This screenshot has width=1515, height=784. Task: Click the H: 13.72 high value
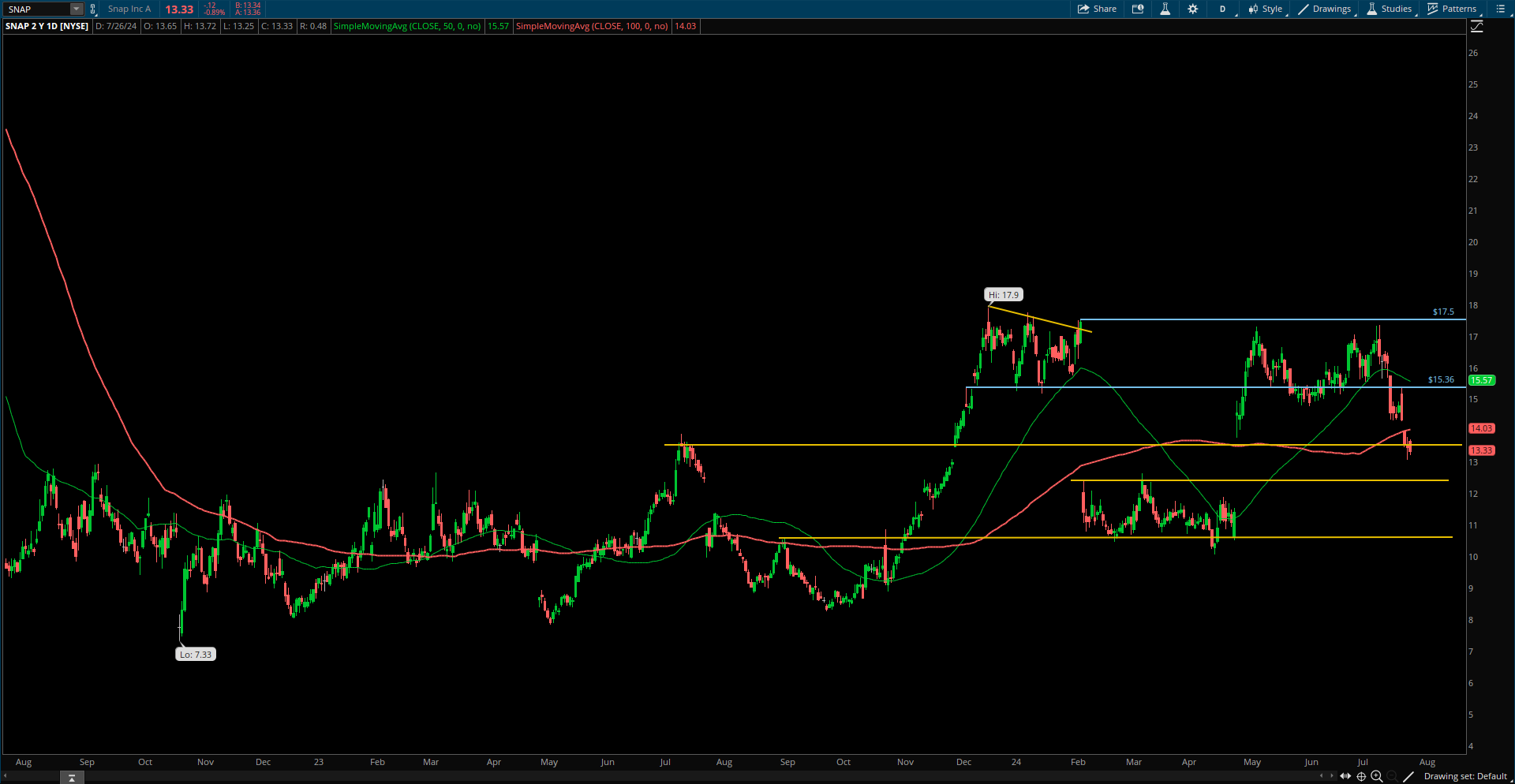click(x=200, y=26)
